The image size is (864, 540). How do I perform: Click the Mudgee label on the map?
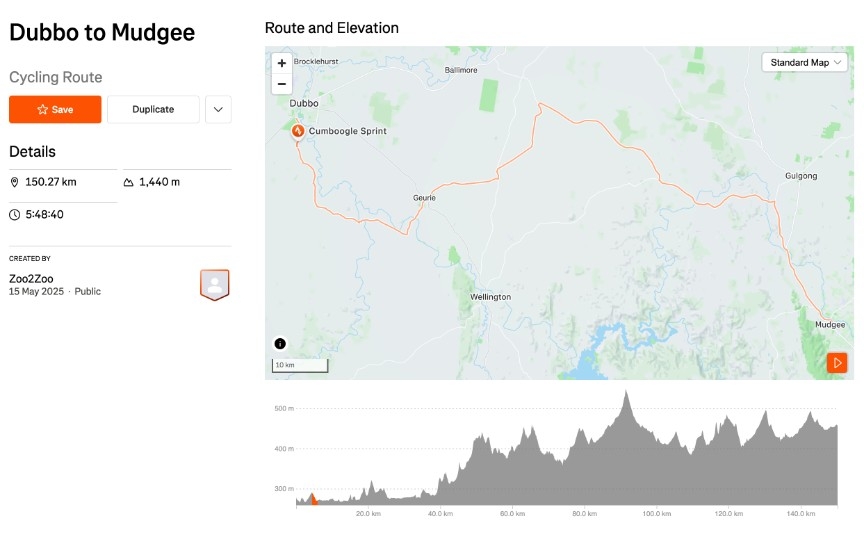(x=830, y=325)
